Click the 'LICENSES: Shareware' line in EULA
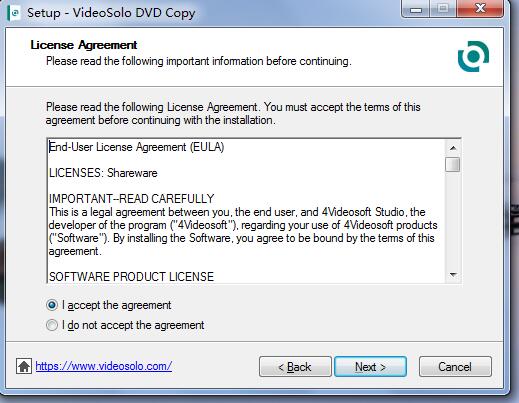 (103, 173)
